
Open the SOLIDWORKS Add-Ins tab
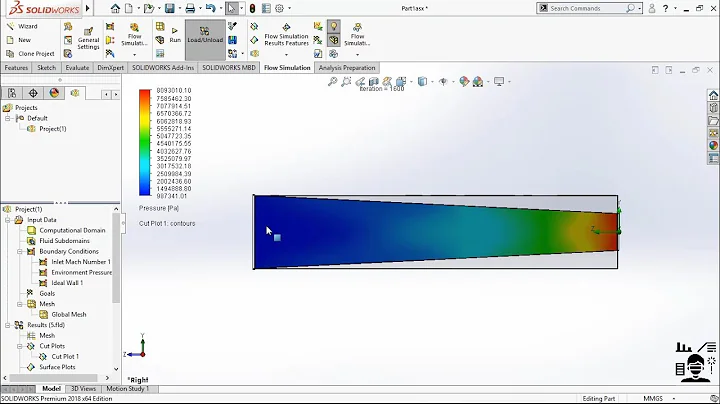click(x=163, y=67)
